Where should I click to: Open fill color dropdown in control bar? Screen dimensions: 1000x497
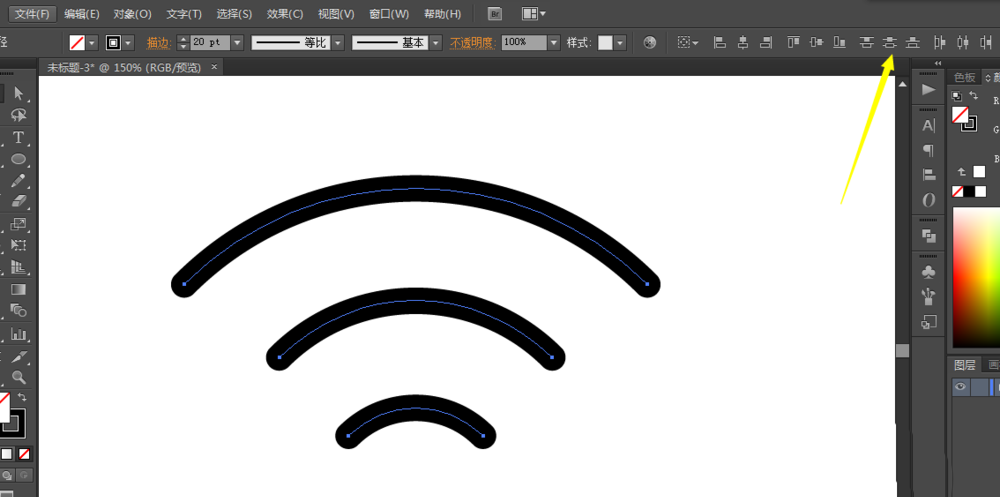coord(92,43)
